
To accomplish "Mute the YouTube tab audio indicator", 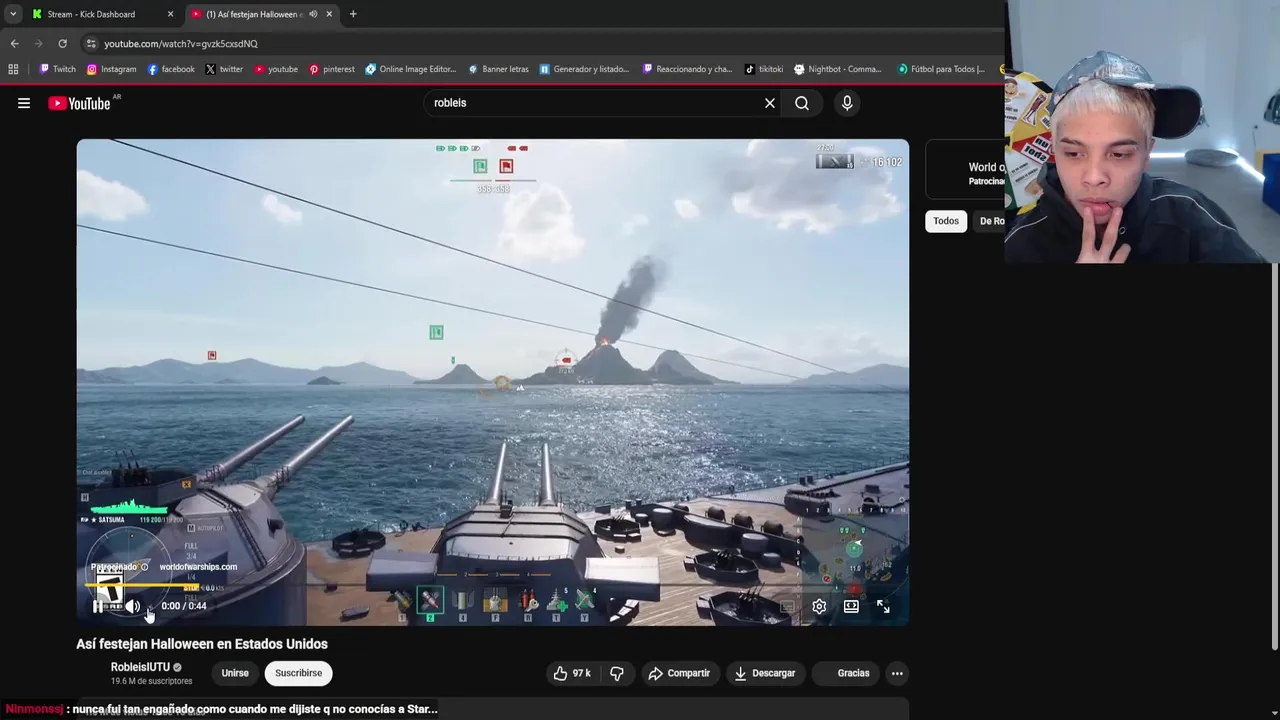I will (x=313, y=14).
